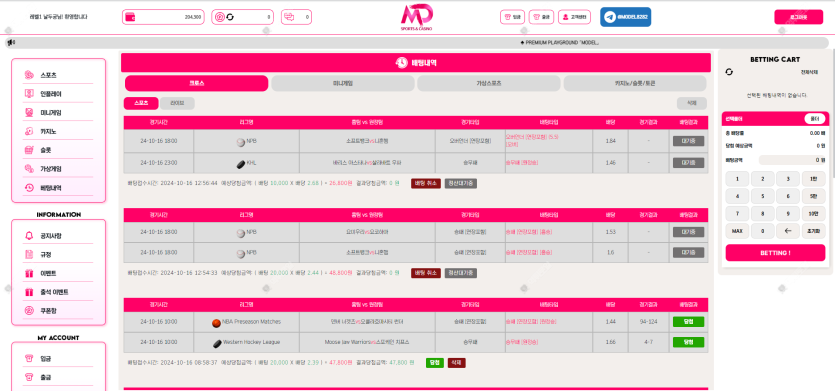Select the 슬롯 sidebar icon
Viewport: 835px width, 391px height.
(29, 150)
